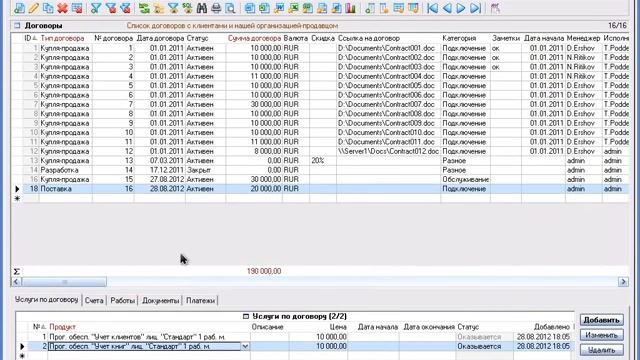Image resolution: width=640 pixels, height=360 pixels.
Task: Delete record with the red X icon
Action: click(x=62, y=8)
